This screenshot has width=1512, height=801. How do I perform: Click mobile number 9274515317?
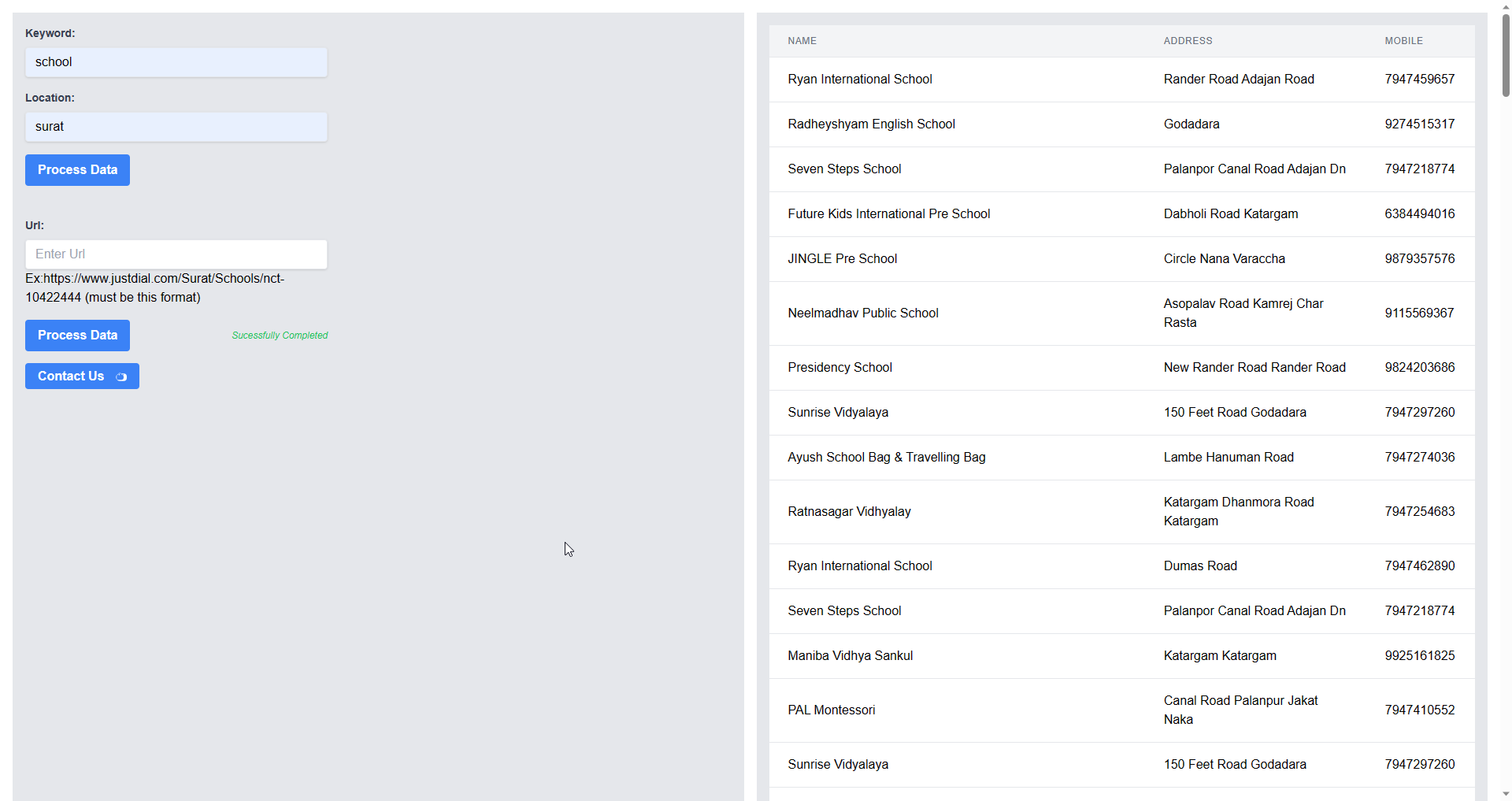tap(1420, 124)
